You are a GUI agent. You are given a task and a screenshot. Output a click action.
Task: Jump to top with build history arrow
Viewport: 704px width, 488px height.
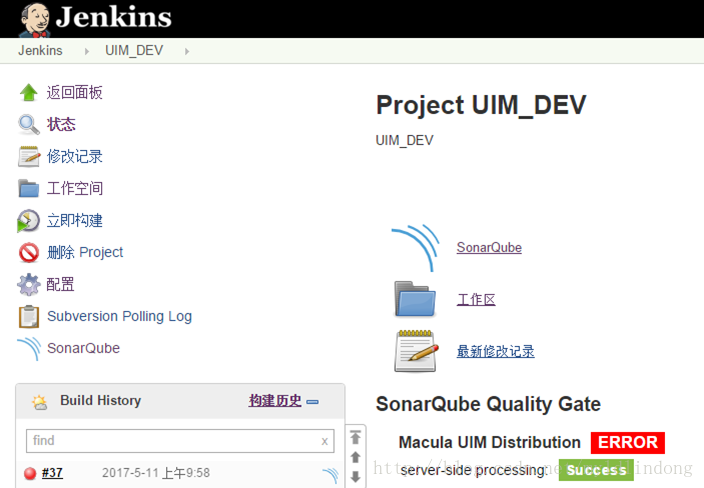point(355,437)
